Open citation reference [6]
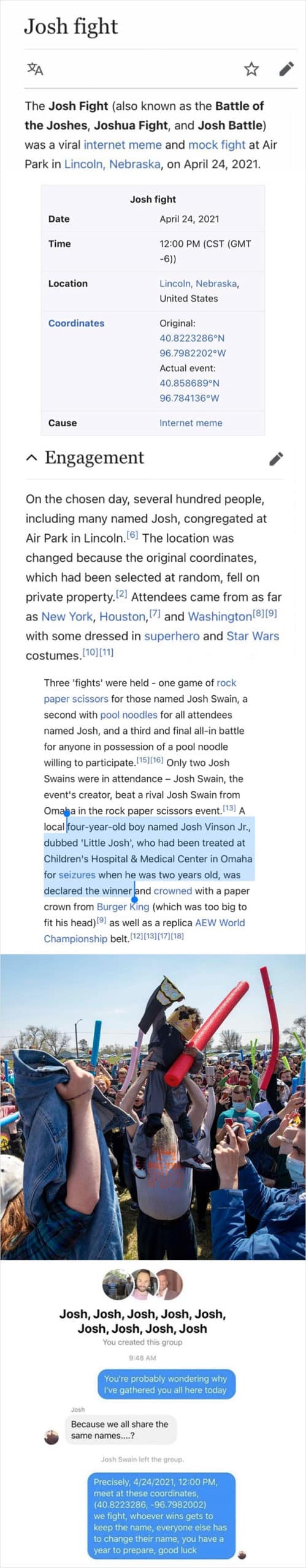 click(x=132, y=535)
